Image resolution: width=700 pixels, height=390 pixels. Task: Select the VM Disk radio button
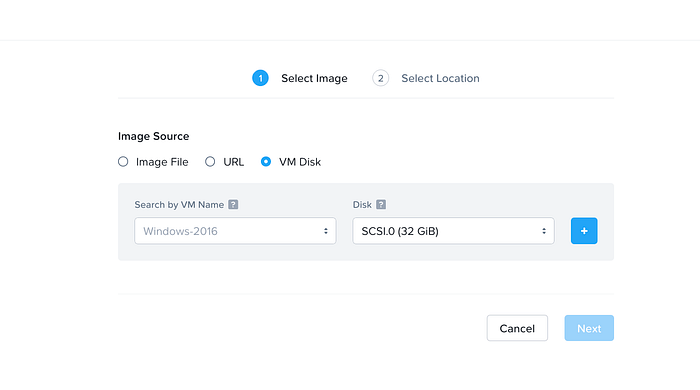(266, 162)
